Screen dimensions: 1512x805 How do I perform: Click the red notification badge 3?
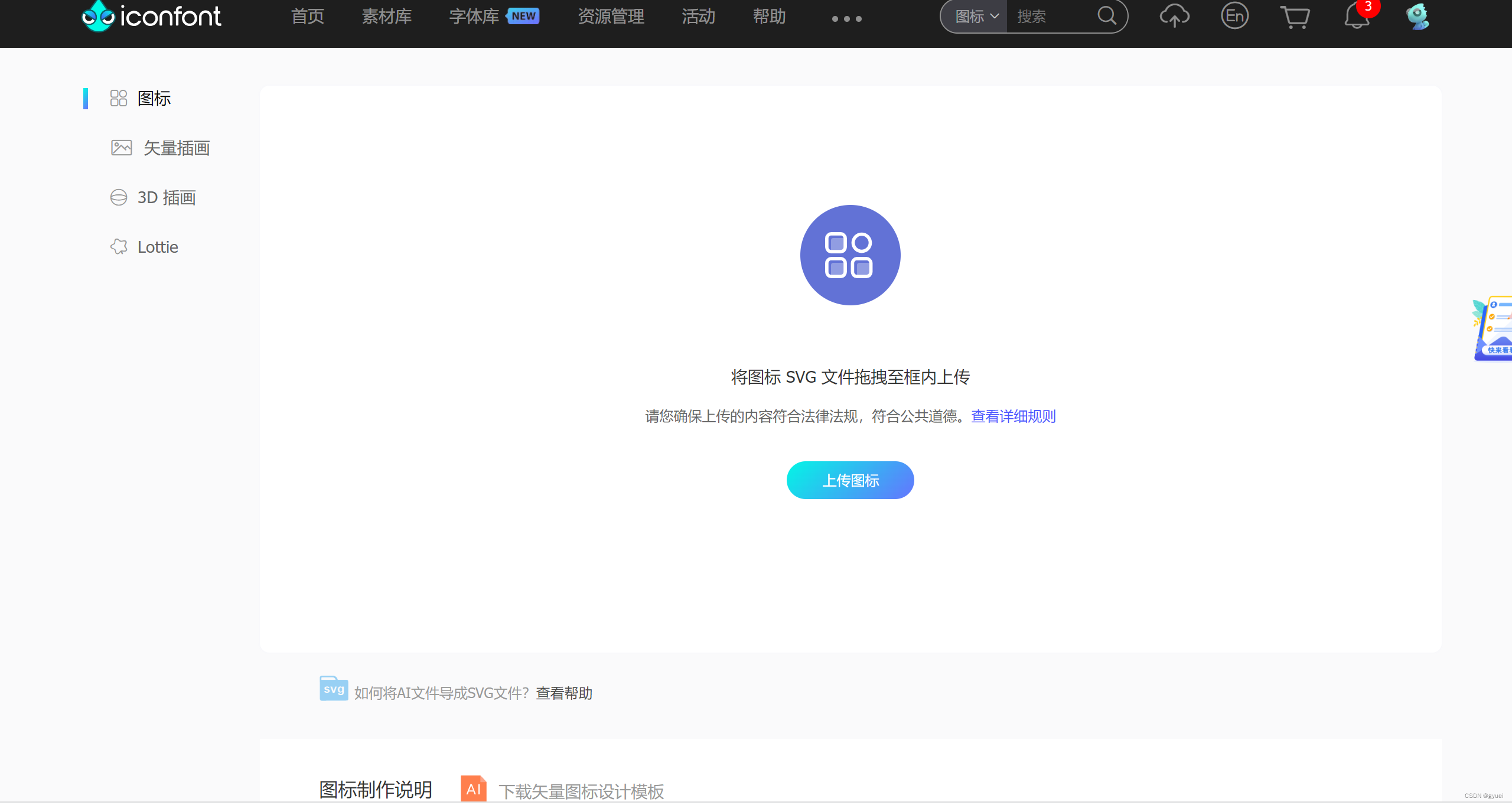point(1368,6)
